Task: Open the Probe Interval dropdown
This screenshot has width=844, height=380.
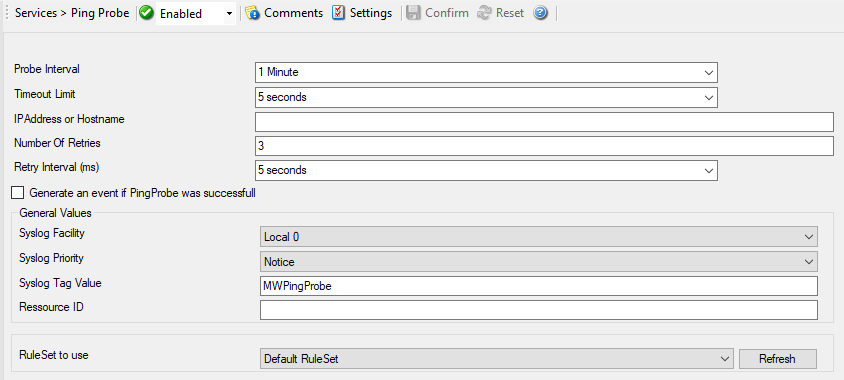Action: coord(486,72)
